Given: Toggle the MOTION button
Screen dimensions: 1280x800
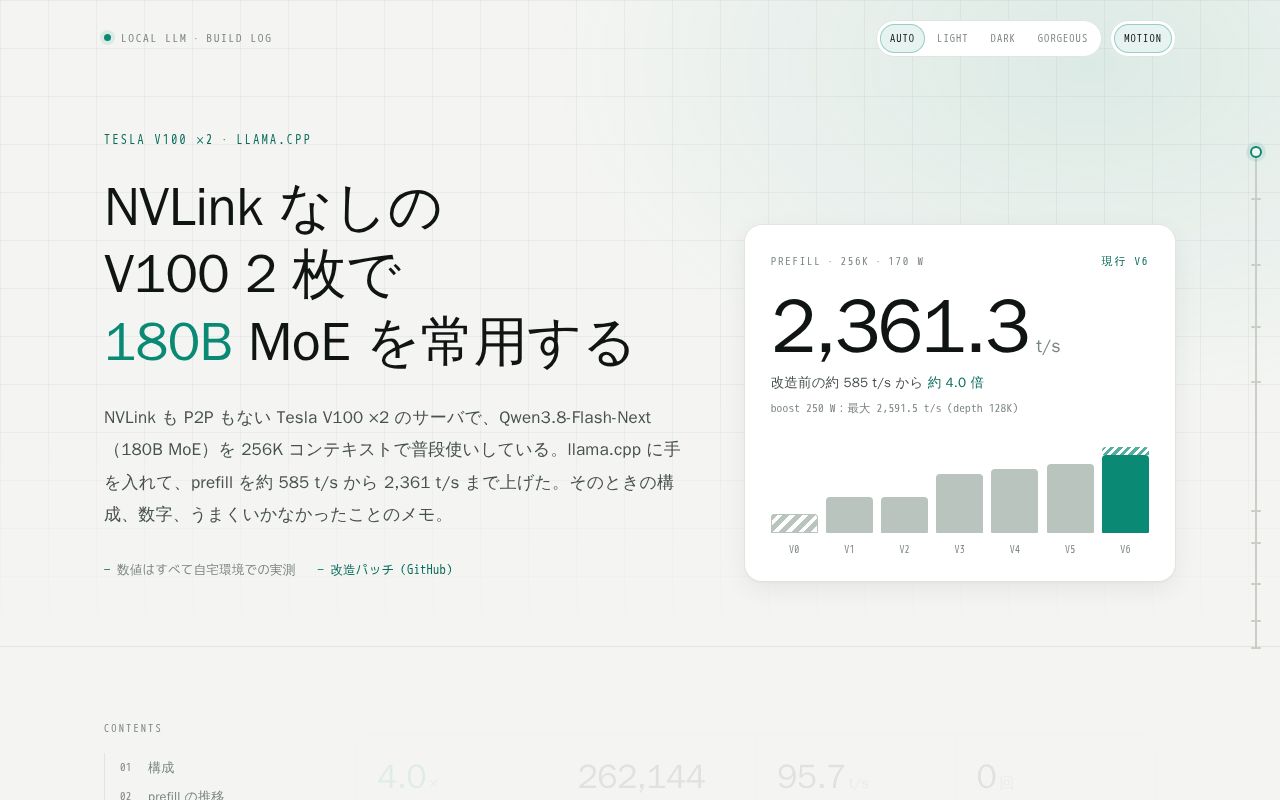Looking at the screenshot, I should click(x=1143, y=39).
